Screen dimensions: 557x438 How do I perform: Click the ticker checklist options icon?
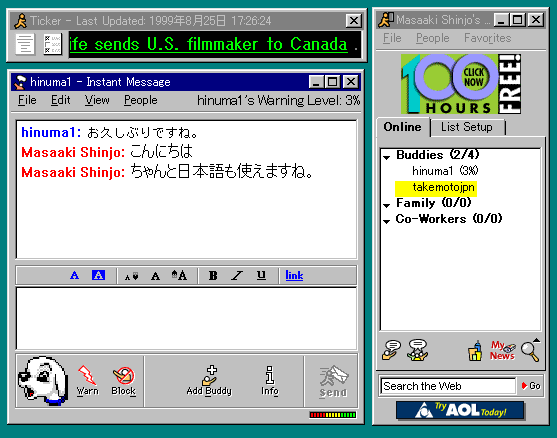coord(52,44)
